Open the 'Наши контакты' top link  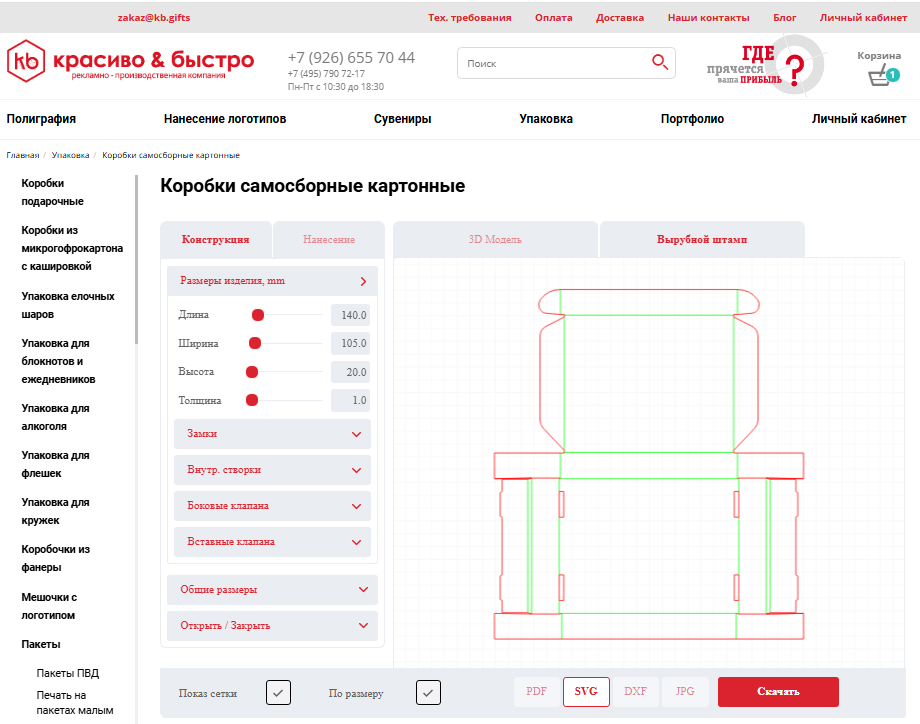click(x=708, y=18)
